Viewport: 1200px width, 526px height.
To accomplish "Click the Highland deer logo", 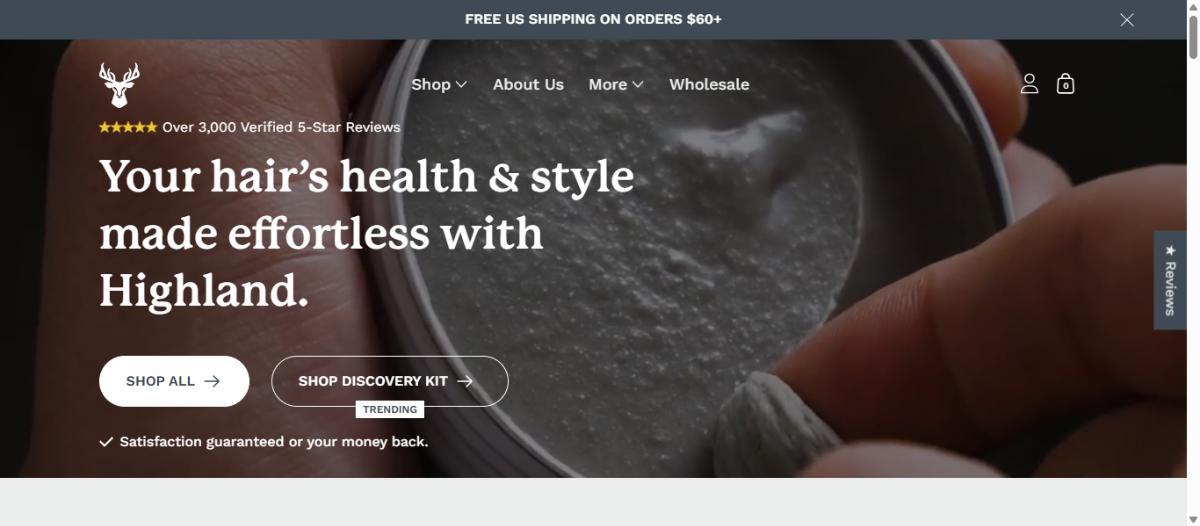I will pyautogui.click(x=119, y=85).
